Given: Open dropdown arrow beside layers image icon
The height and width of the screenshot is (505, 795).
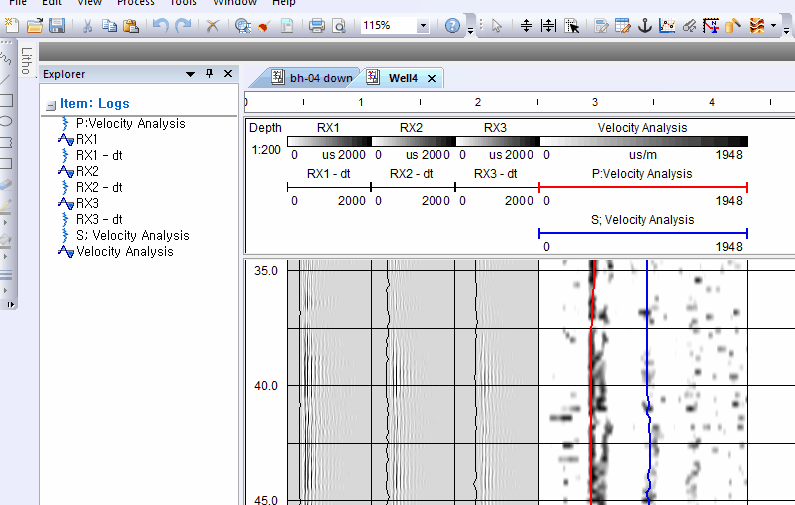Looking at the screenshot, I should (773, 25).
